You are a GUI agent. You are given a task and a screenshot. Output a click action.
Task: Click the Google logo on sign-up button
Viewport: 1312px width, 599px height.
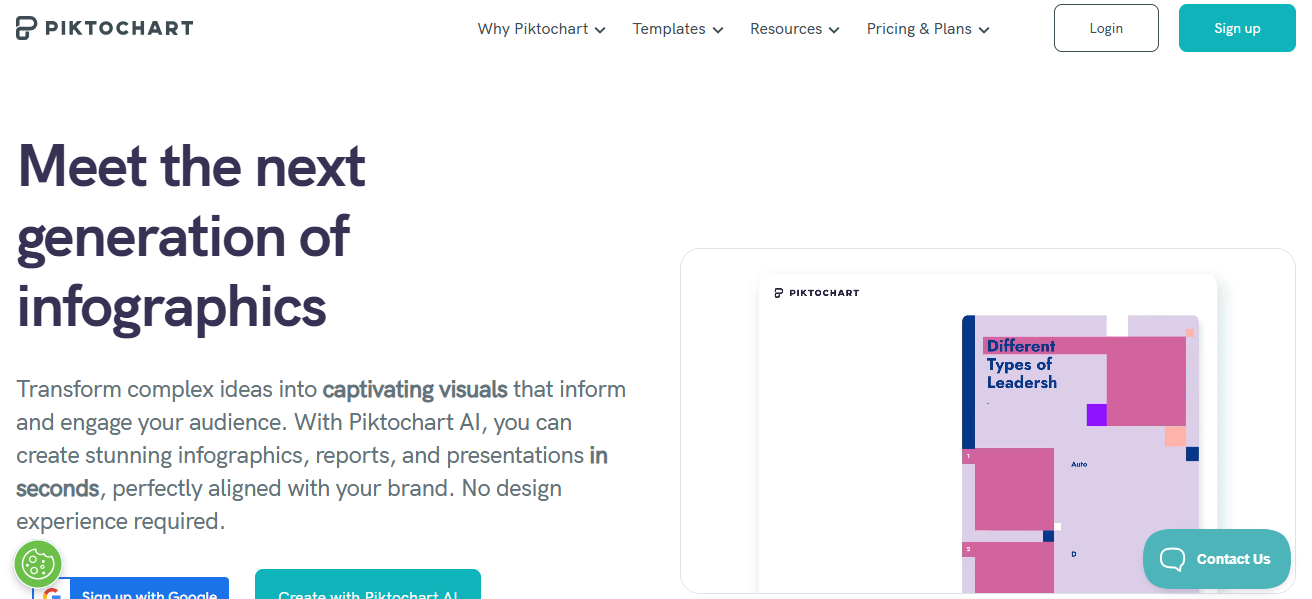[52, 593]
